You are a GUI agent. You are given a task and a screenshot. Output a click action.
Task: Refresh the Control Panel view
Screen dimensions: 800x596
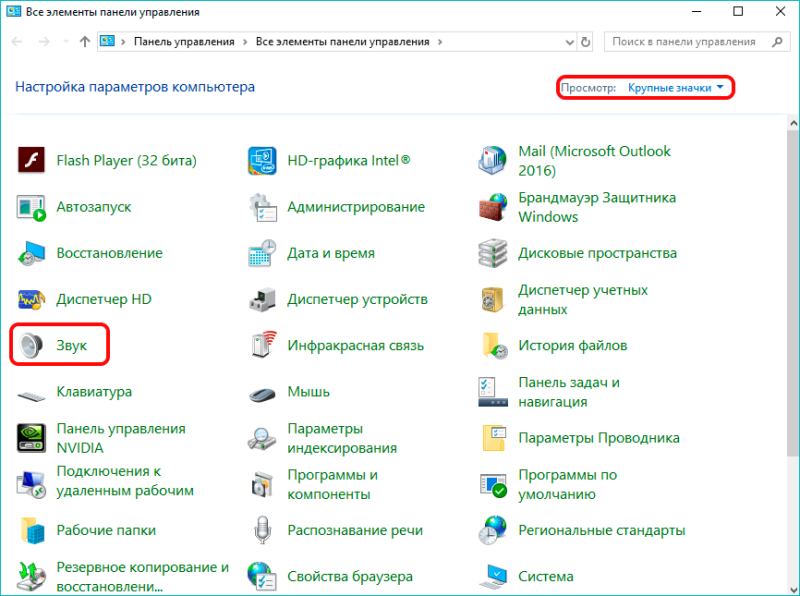click(x=586, y=42)
